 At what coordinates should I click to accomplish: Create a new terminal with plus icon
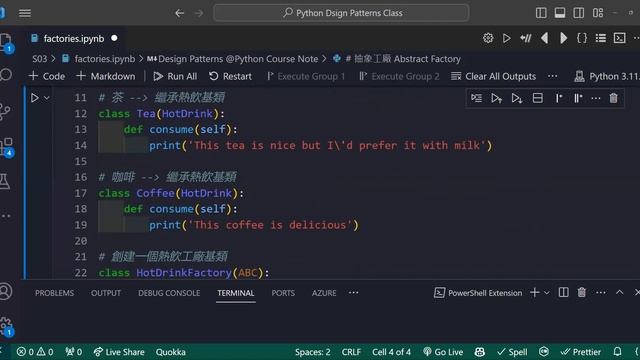[535, 292]
